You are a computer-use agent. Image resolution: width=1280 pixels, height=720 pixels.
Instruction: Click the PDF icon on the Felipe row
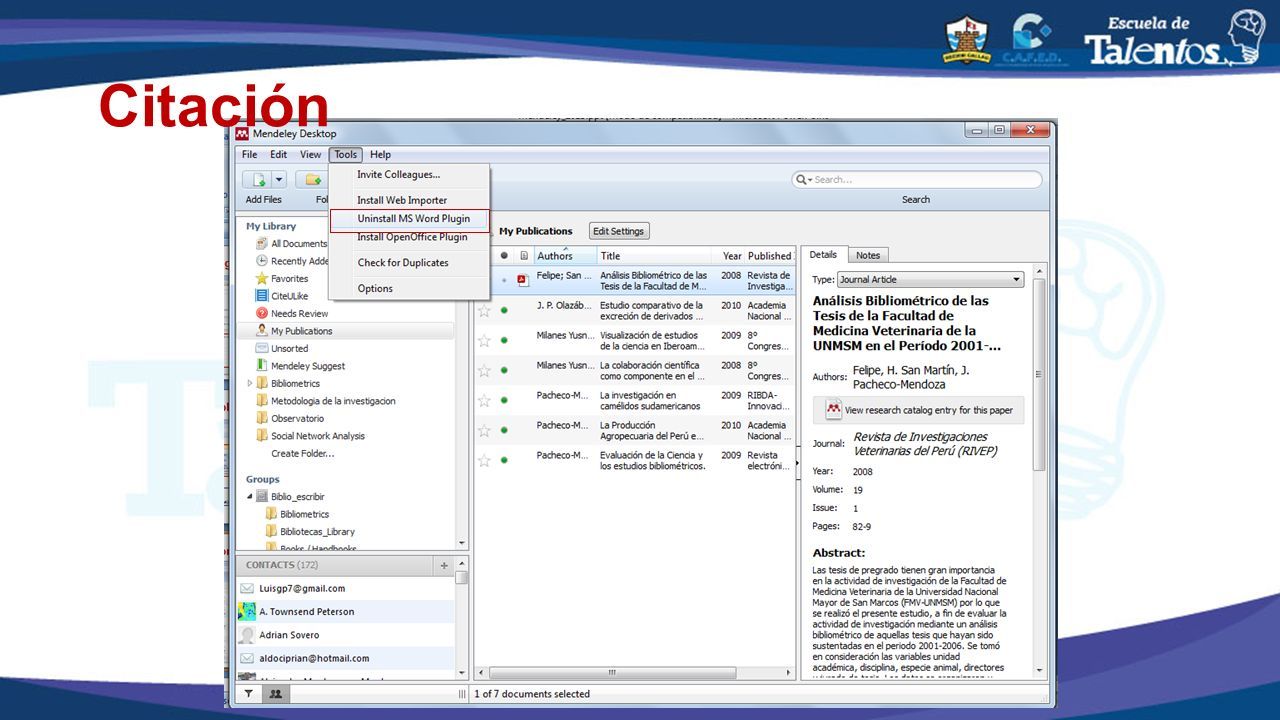(523, 280)
